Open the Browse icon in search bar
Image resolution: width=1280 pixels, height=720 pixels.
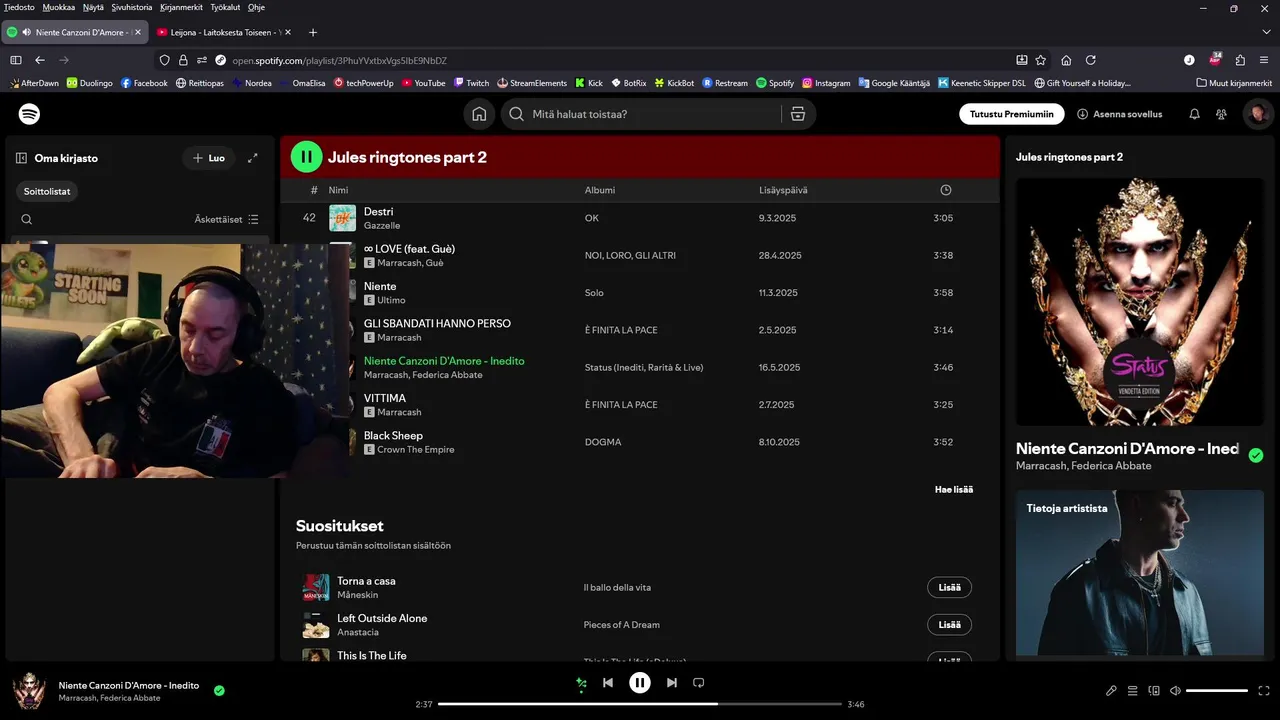click(x=797, y=114)
